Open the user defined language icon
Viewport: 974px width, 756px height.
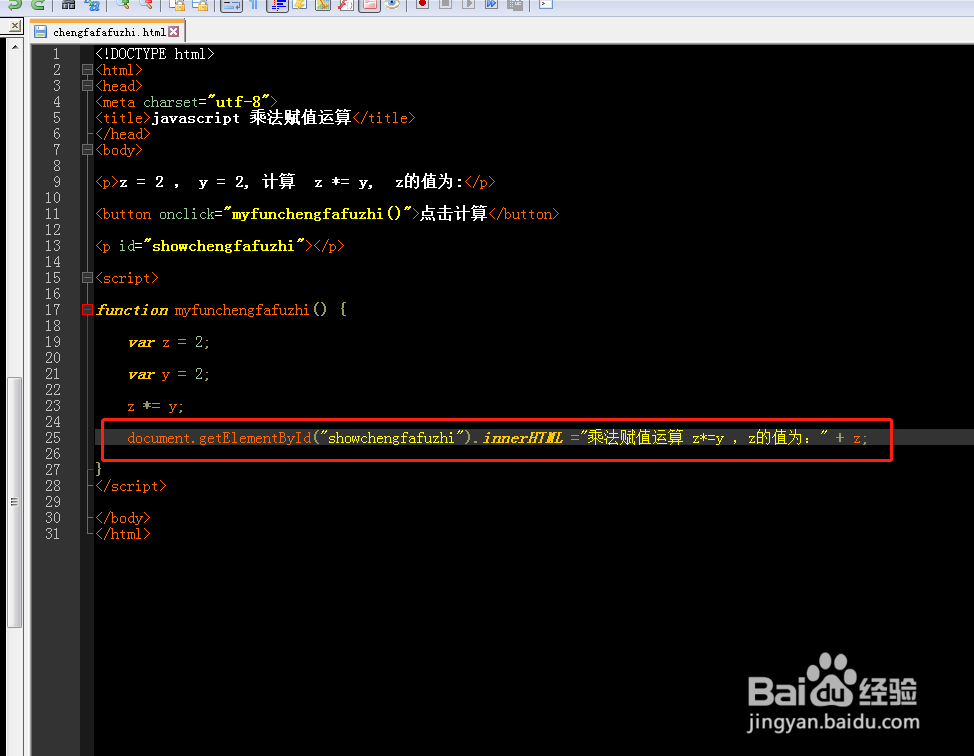(300, 4)
